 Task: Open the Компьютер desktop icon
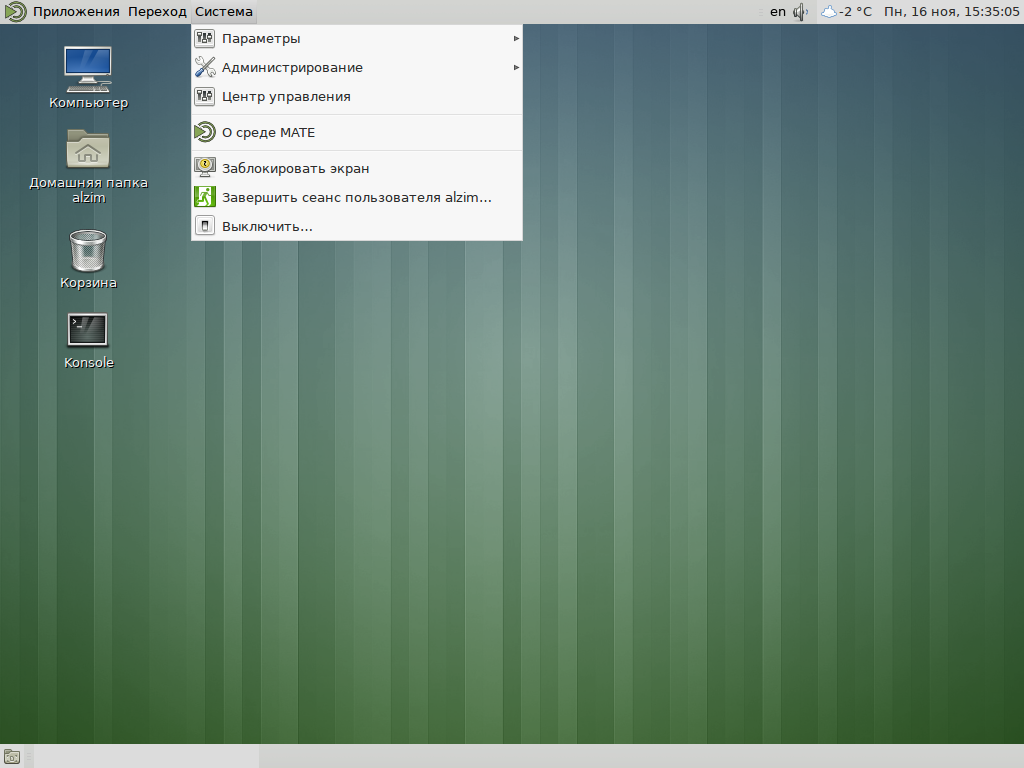(x=88, y=68)
